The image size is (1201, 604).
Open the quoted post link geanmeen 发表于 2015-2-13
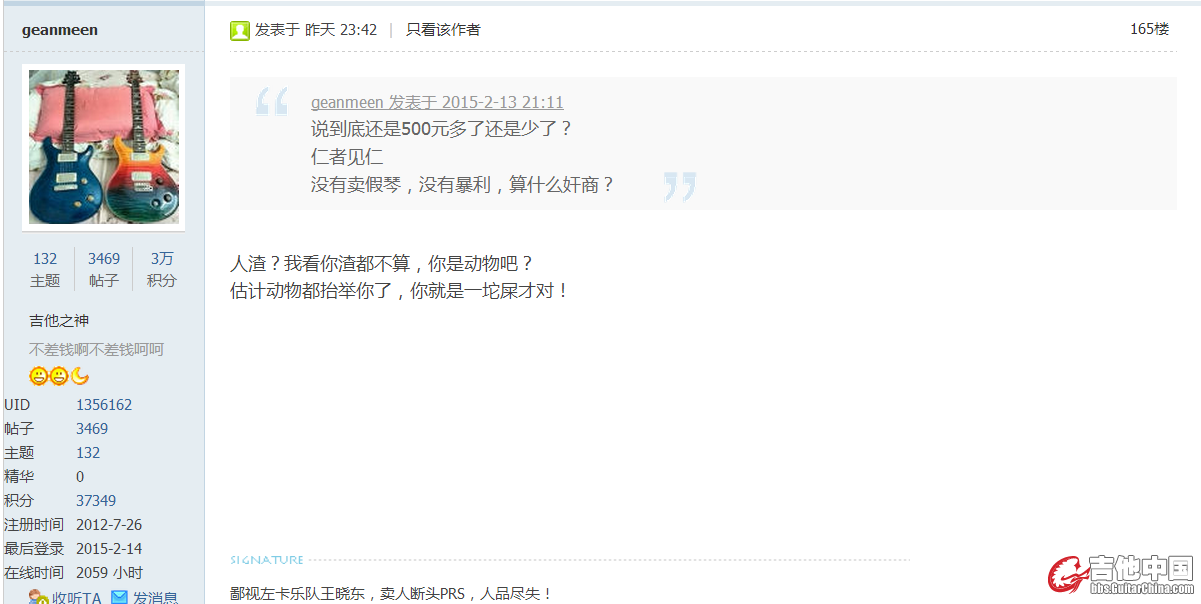click(x=437, y=102)
